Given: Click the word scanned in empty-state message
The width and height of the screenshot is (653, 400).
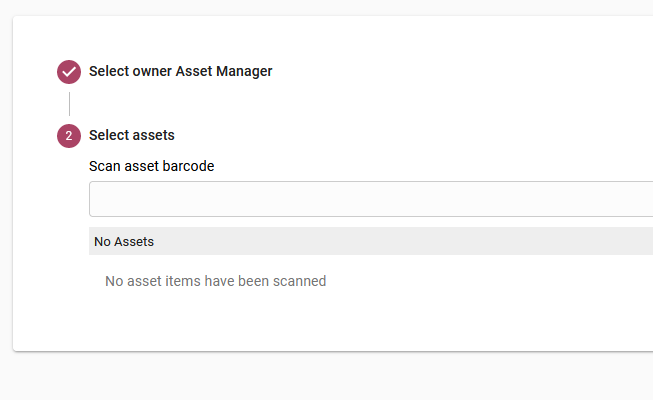Looking at the screenshot, I should coord(299,281).
